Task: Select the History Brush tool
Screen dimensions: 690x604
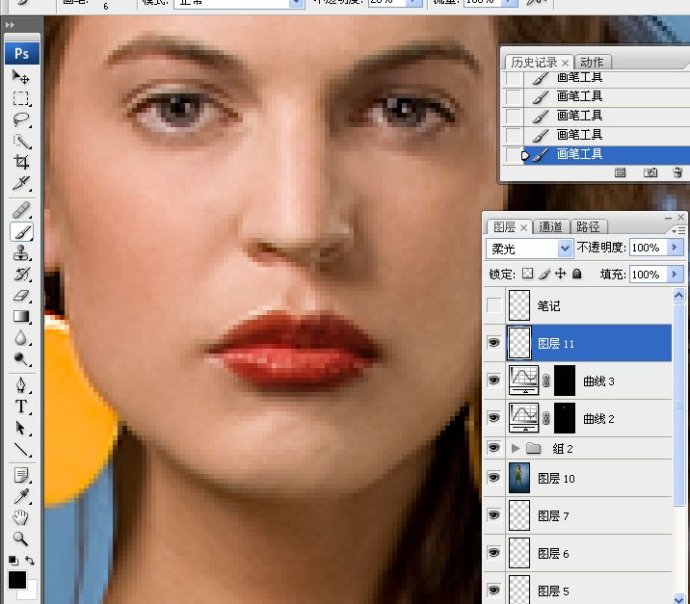Action: coord(21,274)
